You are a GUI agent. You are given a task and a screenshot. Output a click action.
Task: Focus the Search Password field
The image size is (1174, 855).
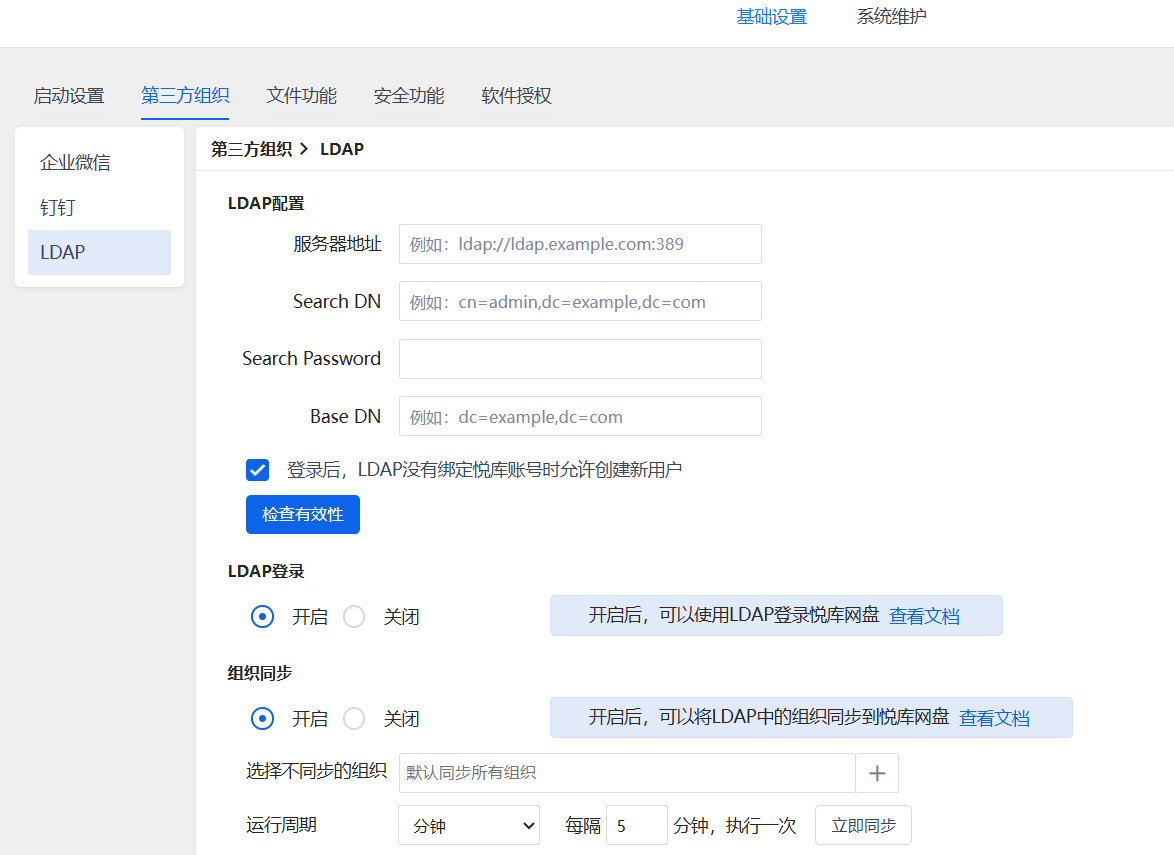point(580,359)
